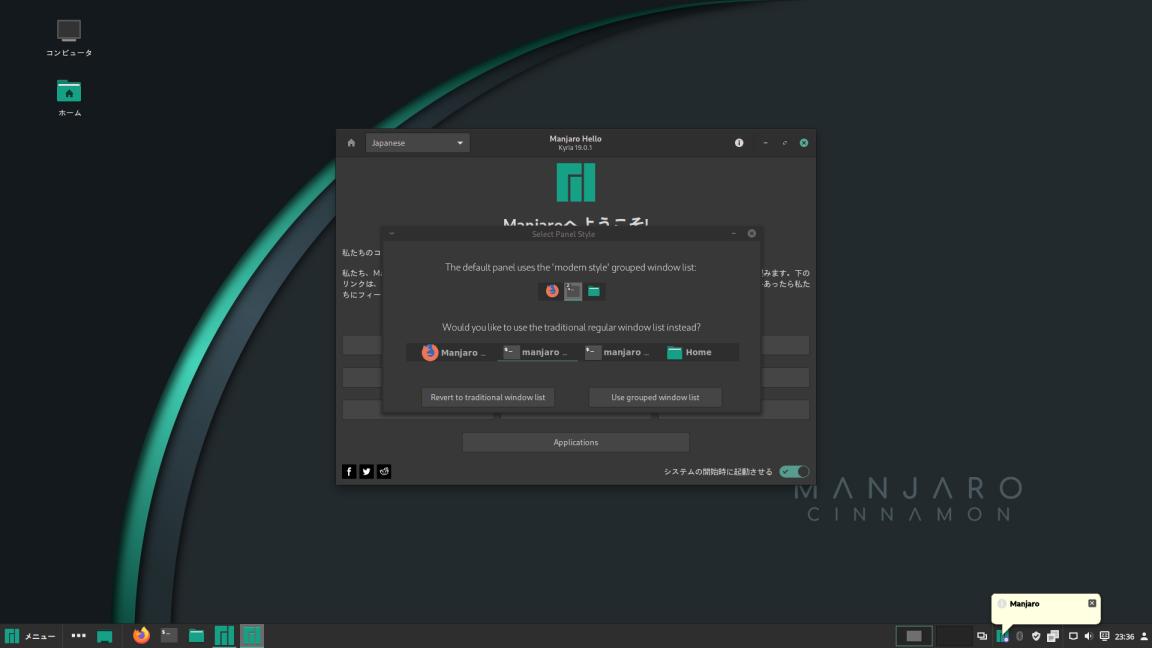Open the Reddit icon in Manjaro Hello
This screenshot has width=1152, height=648.
pos(384,471)
